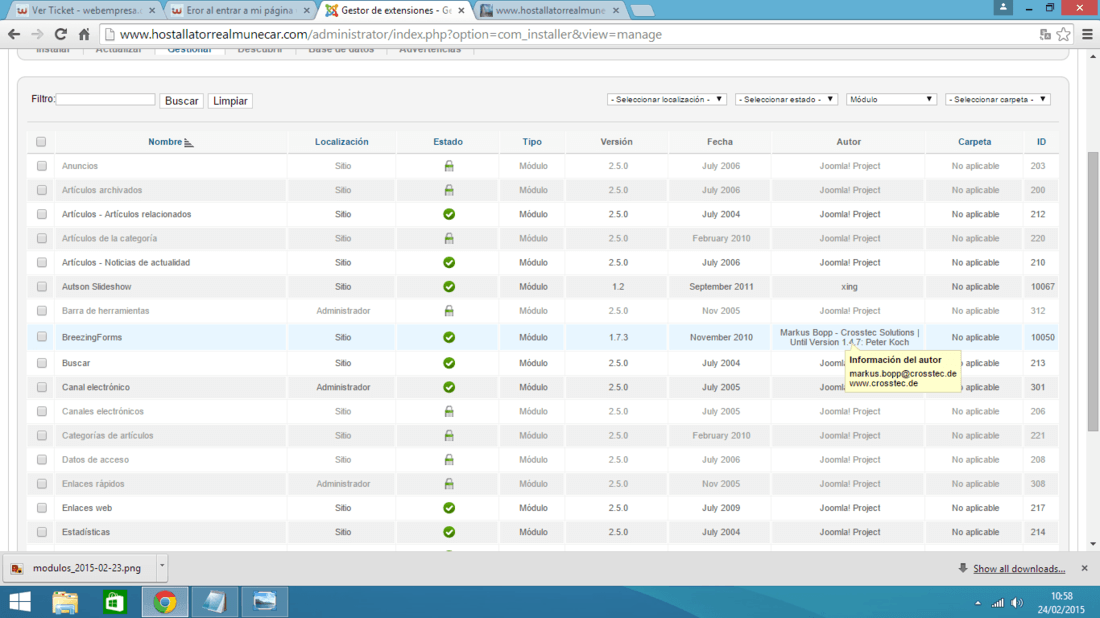This screenshot has height=618, width=1100.
Task: Open the downloaded modulos_2015-02-23.png file
Action: [79, 568]
